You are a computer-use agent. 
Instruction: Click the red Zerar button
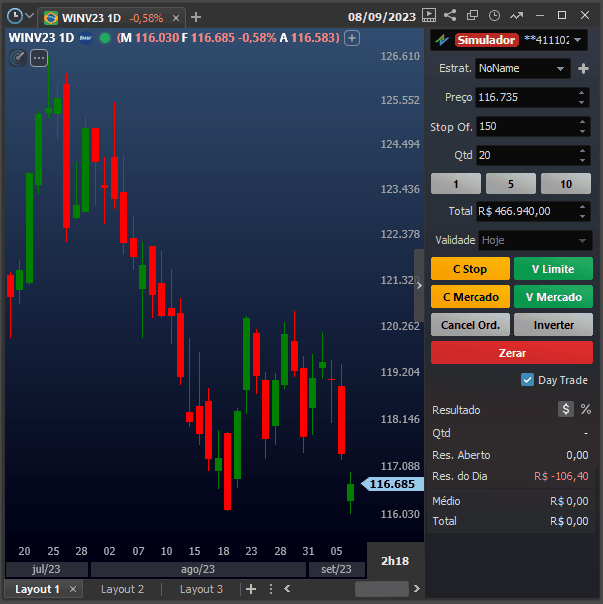512,352
